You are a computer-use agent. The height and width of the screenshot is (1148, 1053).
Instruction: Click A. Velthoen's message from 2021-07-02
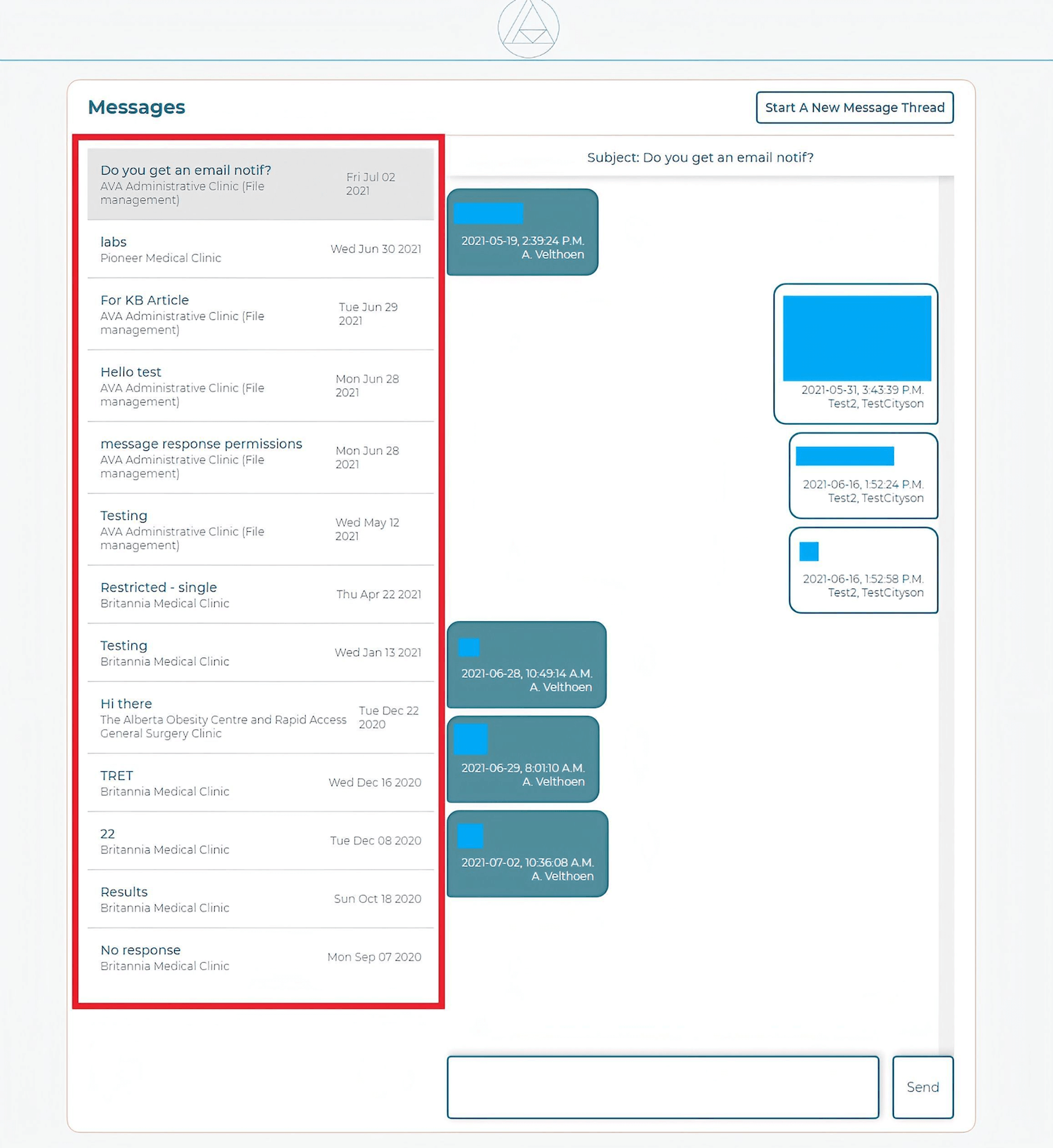(x=527, y=853)
